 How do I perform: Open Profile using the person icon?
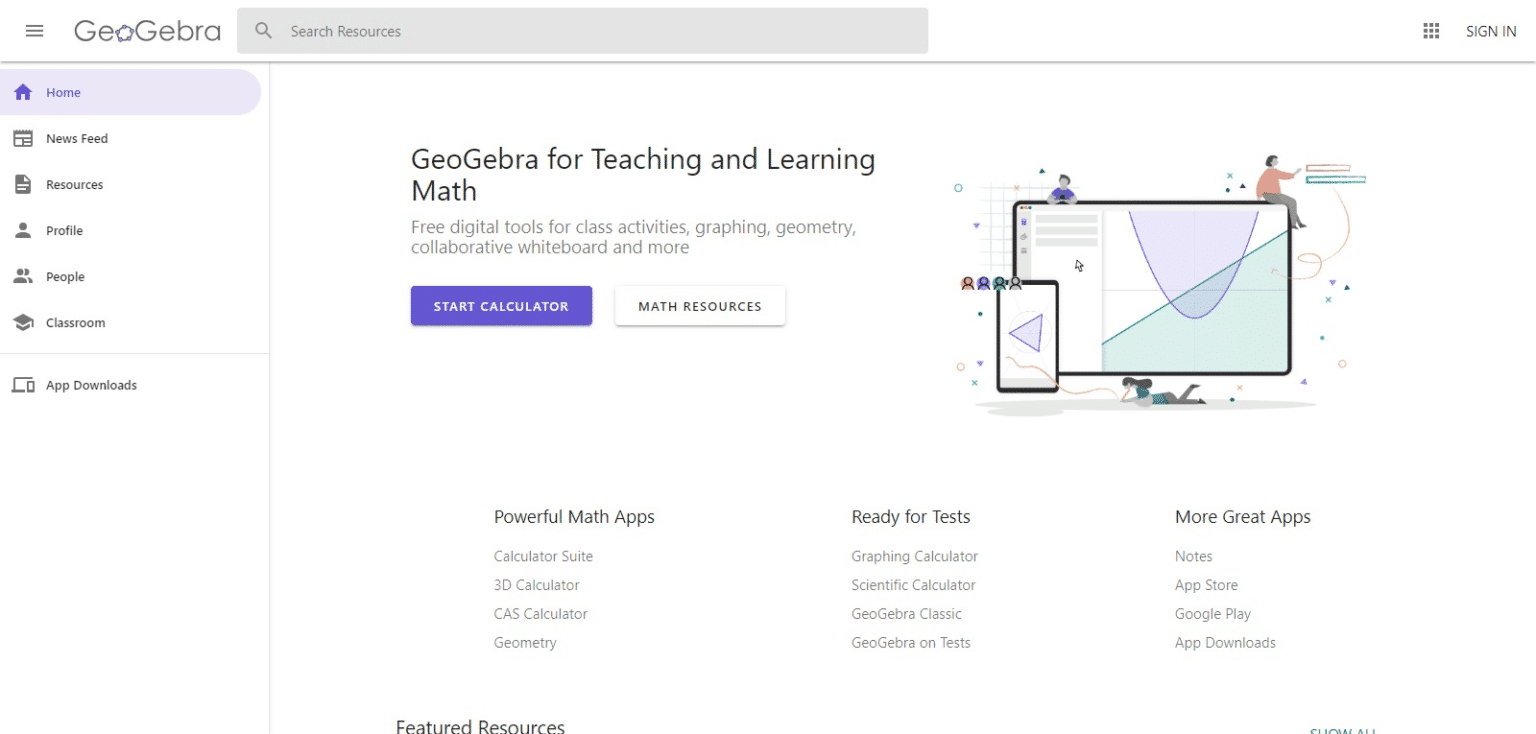[x=22, y=230]
